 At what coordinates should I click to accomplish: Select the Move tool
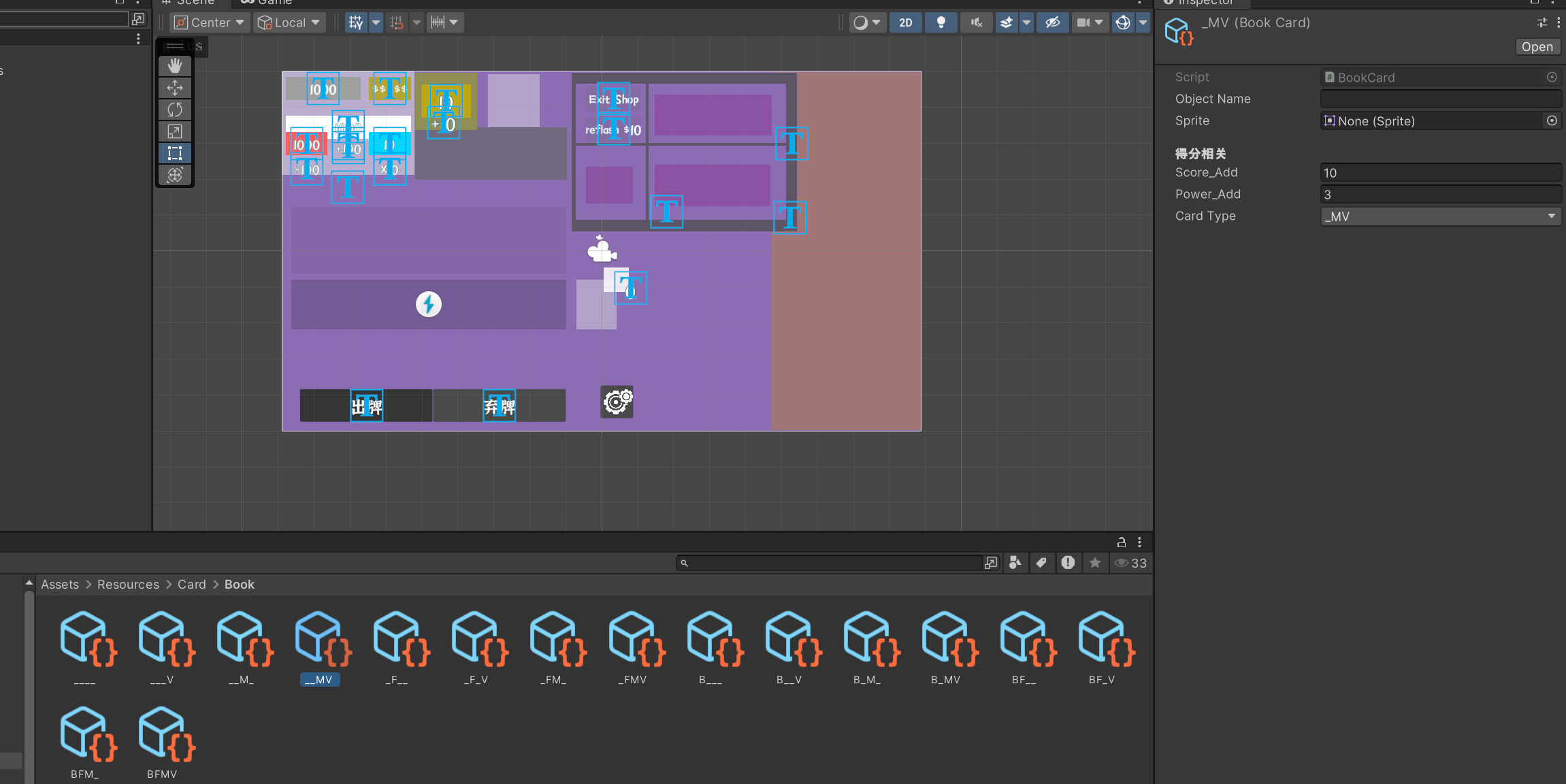point(175,88)
